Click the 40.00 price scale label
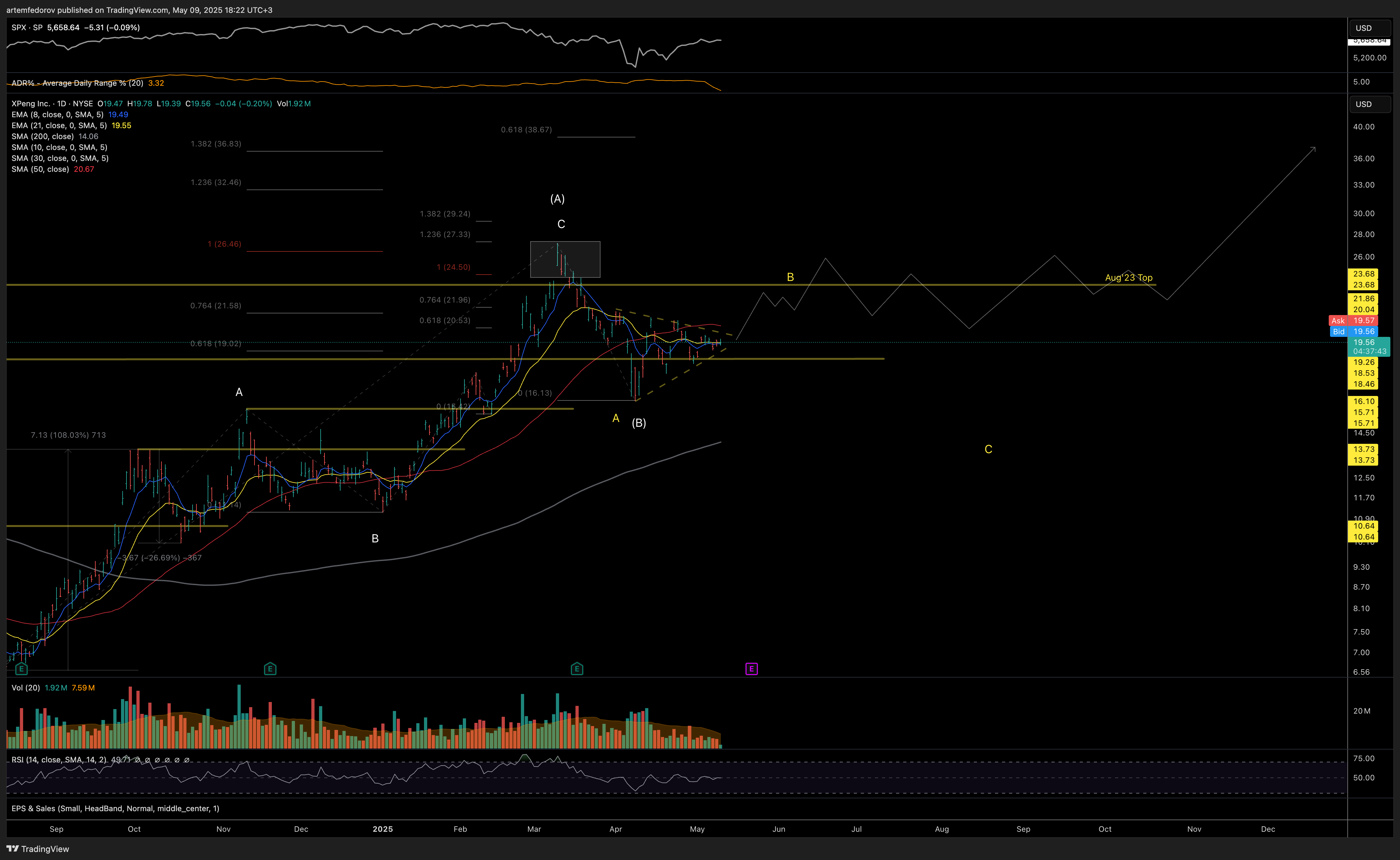Viewport: 1400px width, 860px height. pyautogui.click(x=1364, y=127)
